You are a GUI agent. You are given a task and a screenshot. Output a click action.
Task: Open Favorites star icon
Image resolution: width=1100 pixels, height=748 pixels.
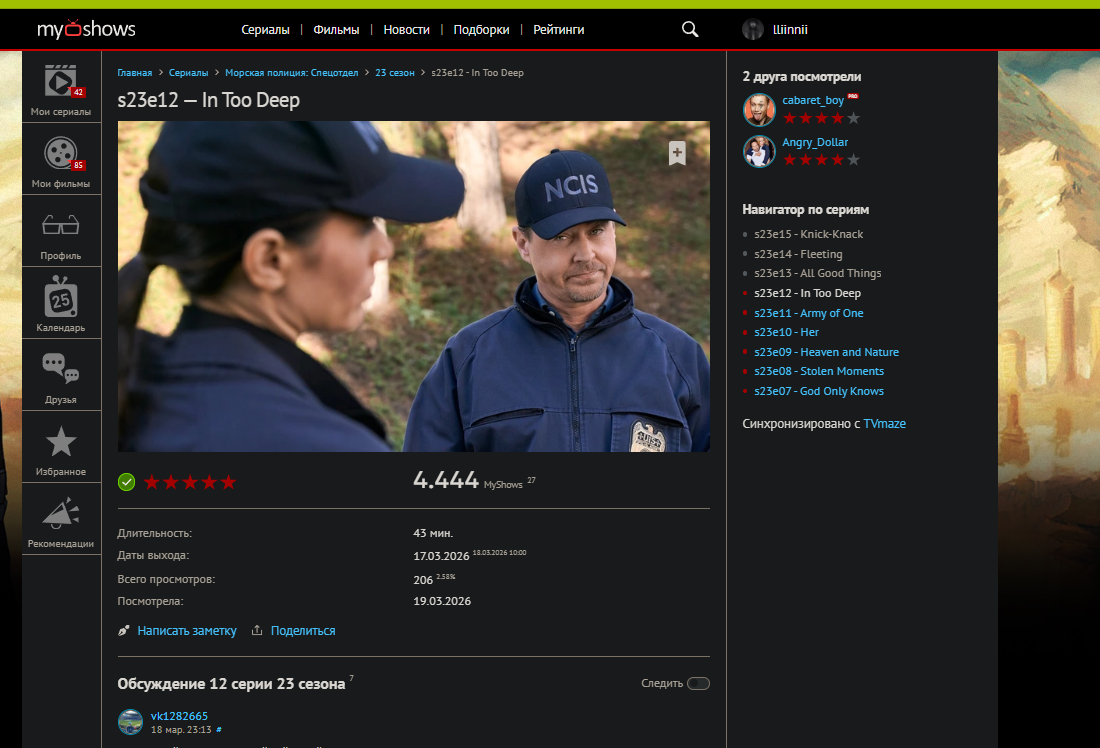[61, 442]
